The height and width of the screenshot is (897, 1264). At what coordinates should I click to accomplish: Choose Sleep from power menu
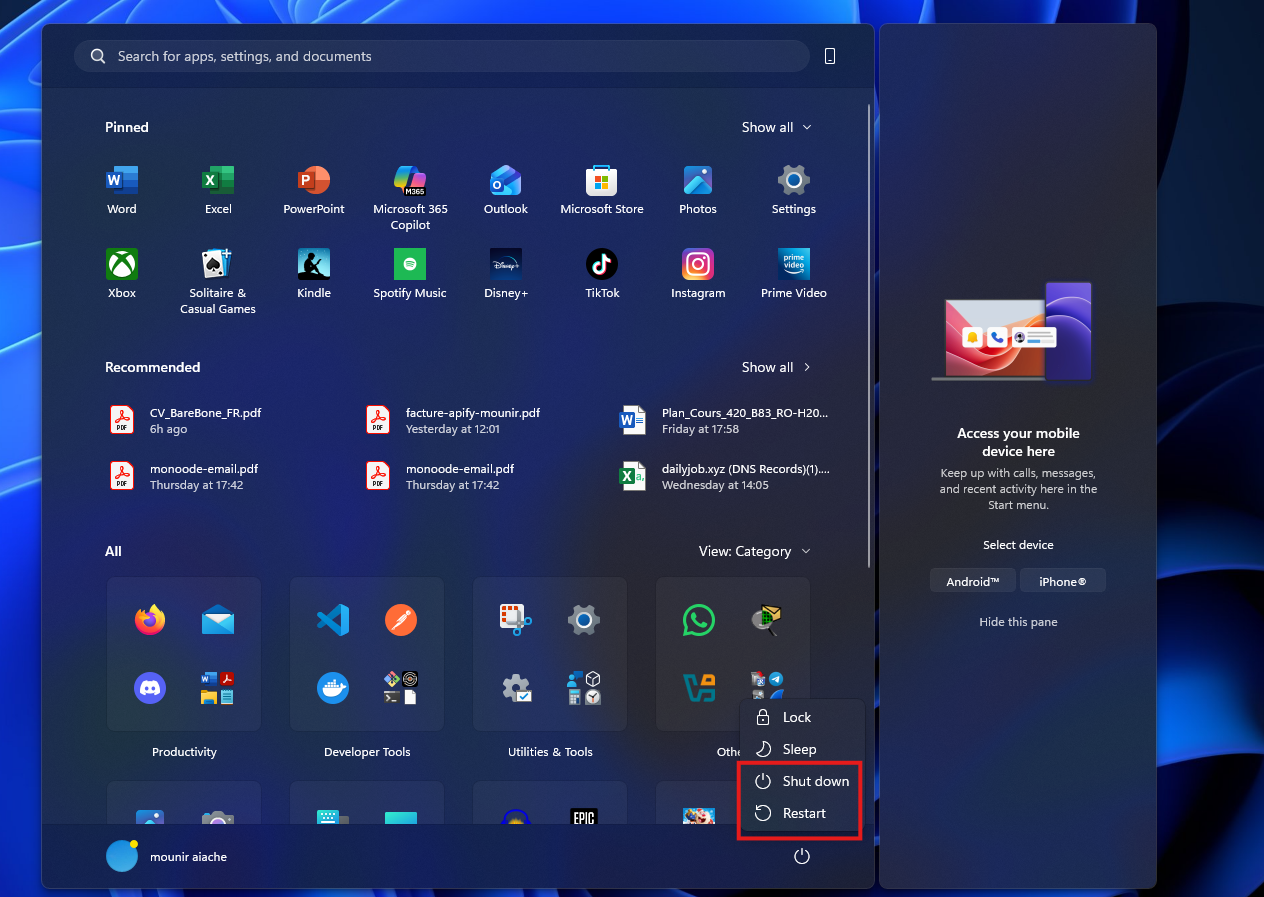[x=801, y=749]
